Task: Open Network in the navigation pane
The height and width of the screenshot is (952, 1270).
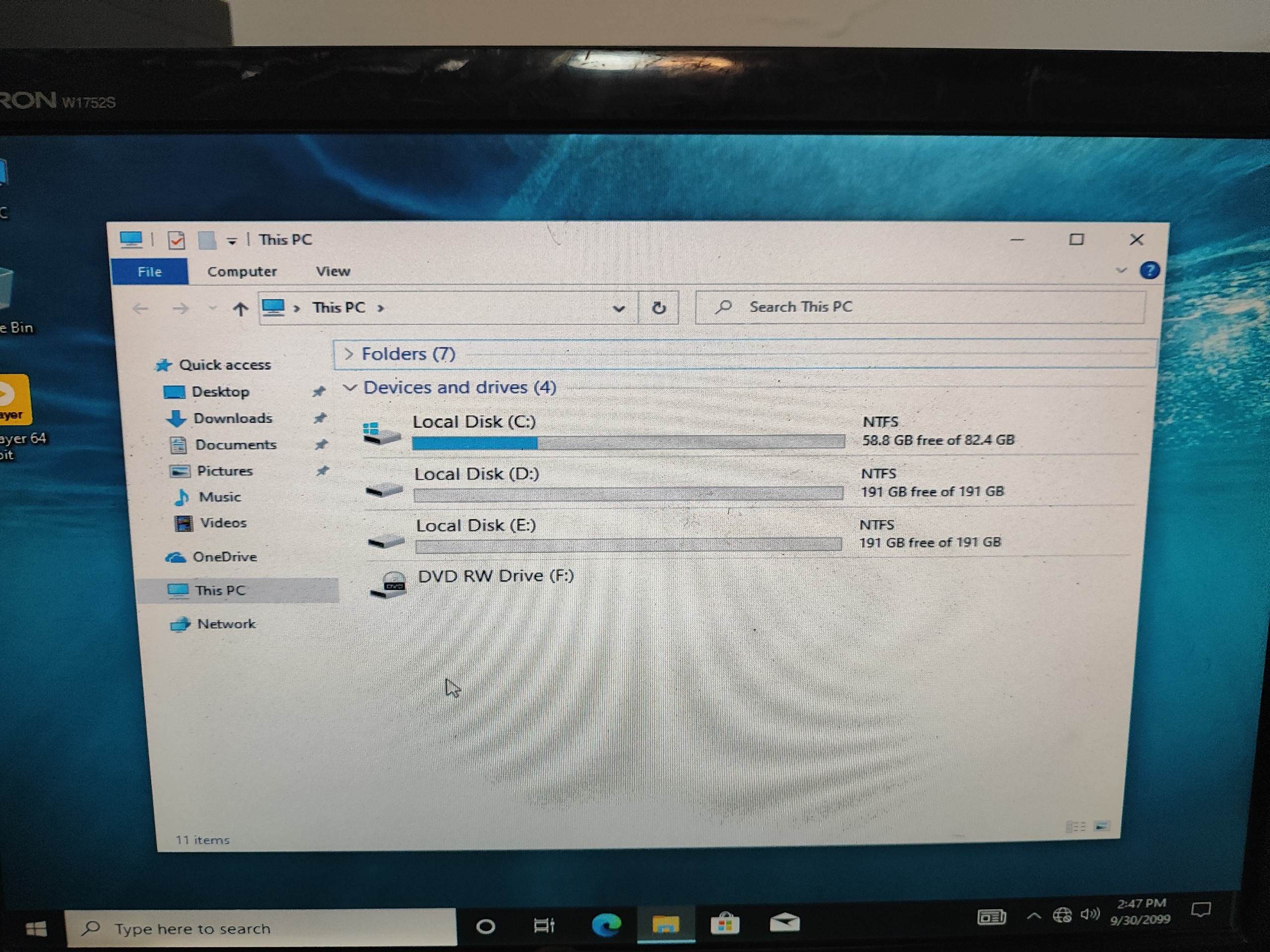Action: point(213,624)
